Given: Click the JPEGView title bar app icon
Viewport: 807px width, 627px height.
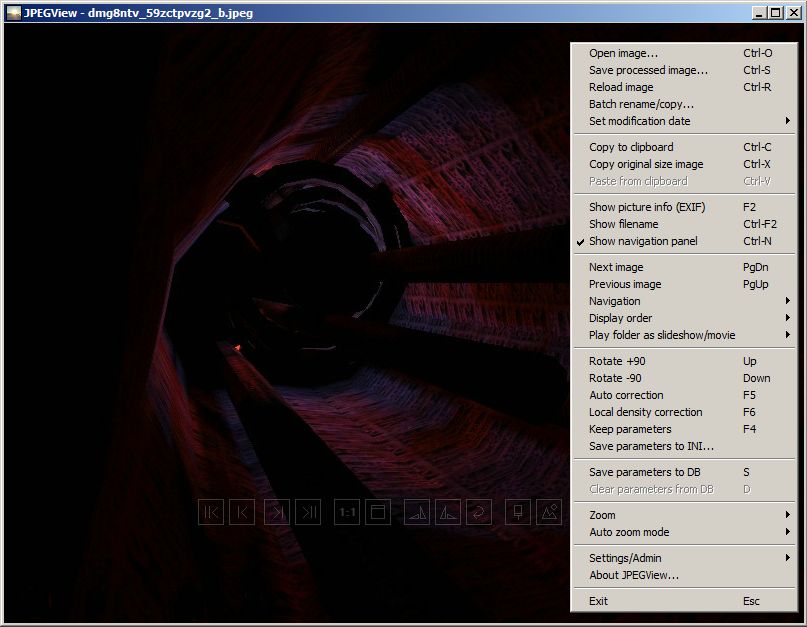Looking at the screenshot, I should (13, 13).
